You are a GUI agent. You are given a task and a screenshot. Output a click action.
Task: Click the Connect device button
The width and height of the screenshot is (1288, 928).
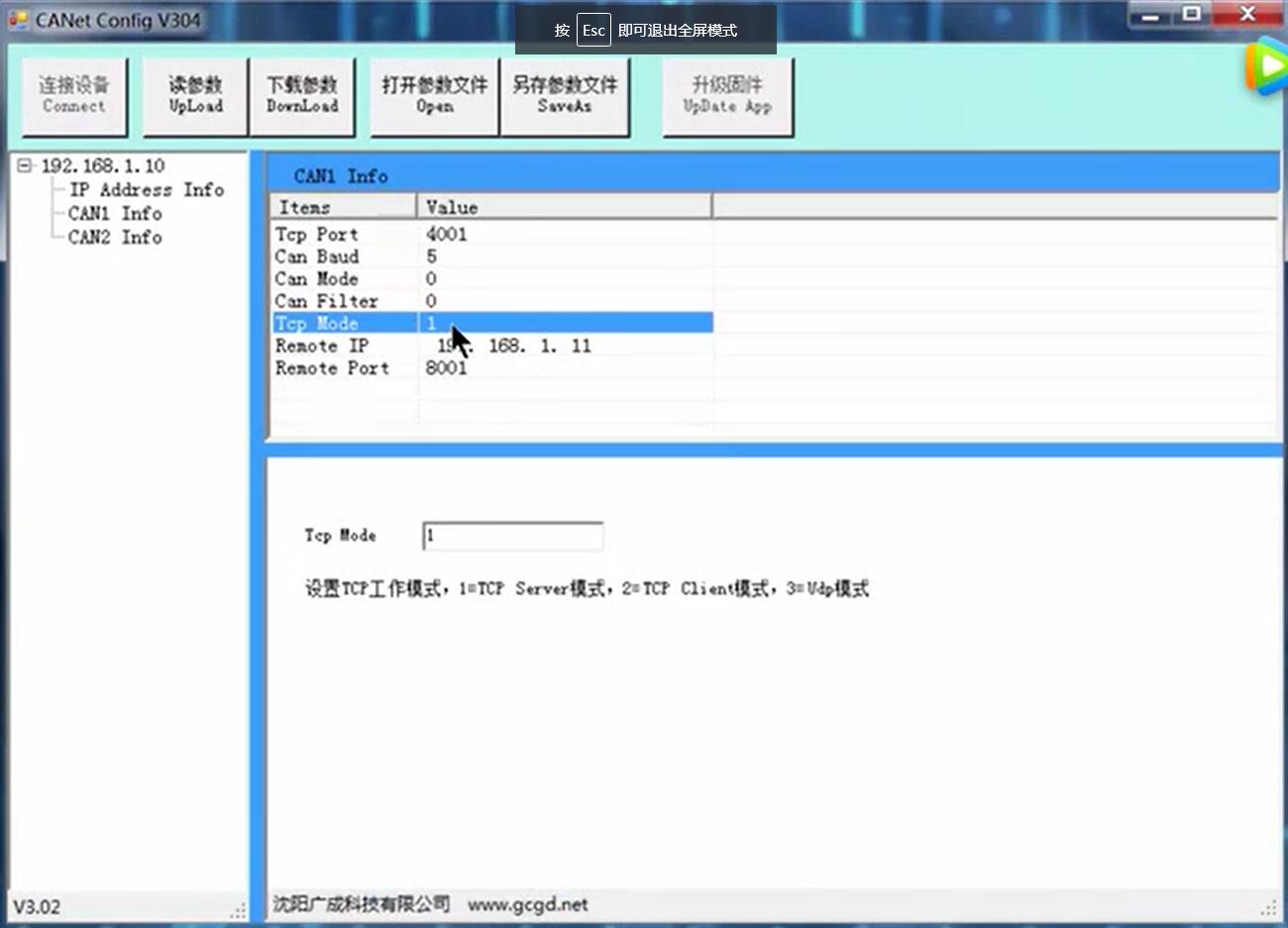pyautogui.click(x=74, y=95)
